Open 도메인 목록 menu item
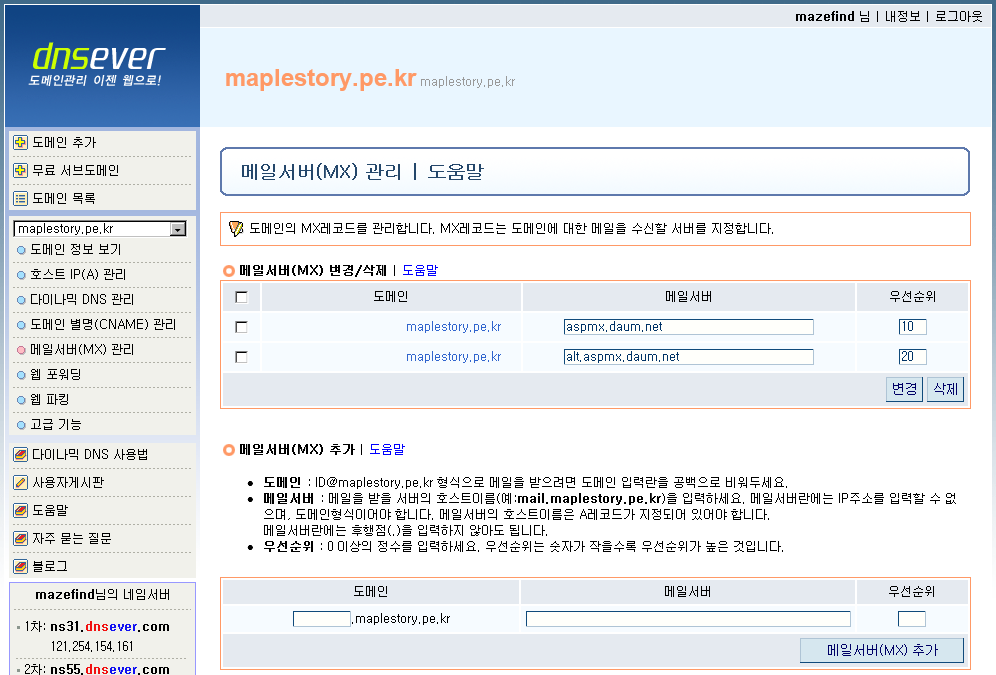 (x=64, y=198)
